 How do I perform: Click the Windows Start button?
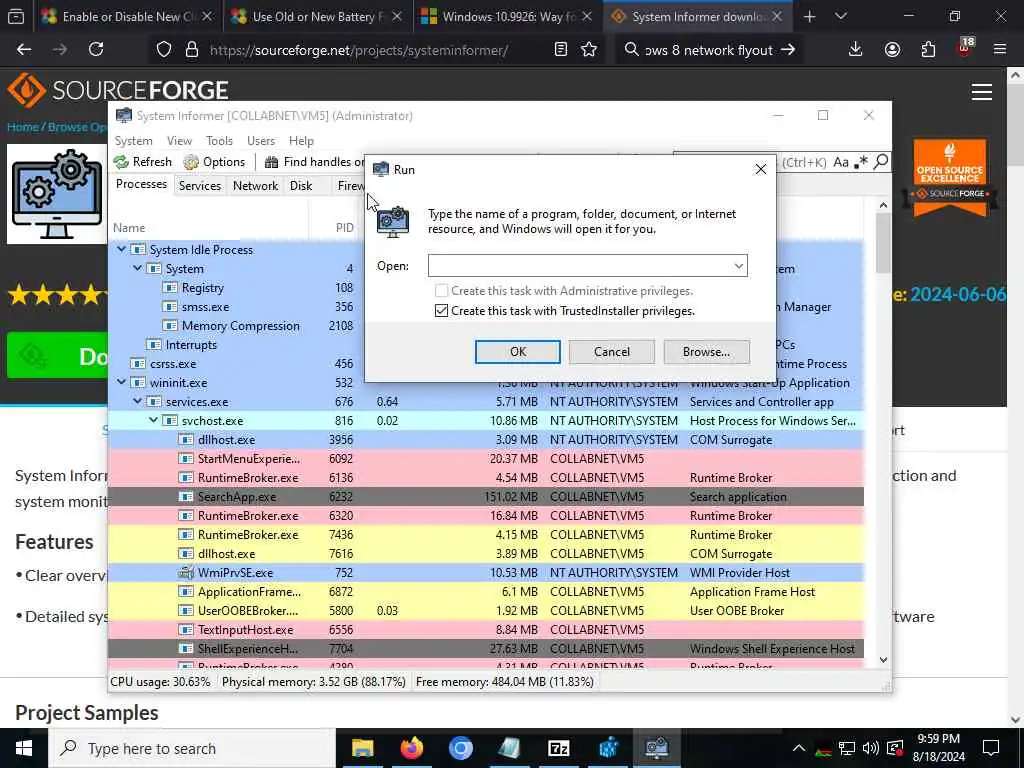tap(24, 748)
